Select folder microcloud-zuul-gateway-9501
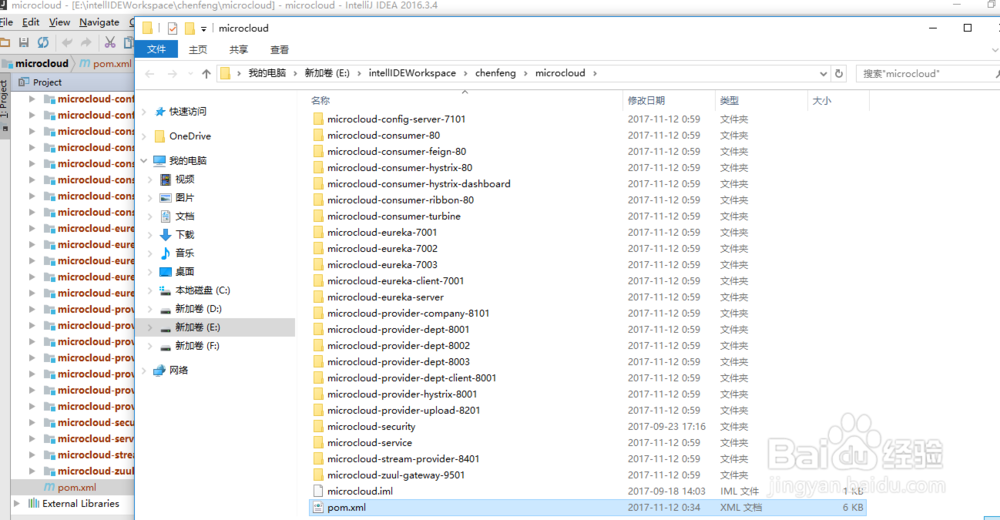This screenshot has height=520, width=1000. (396, 475)
